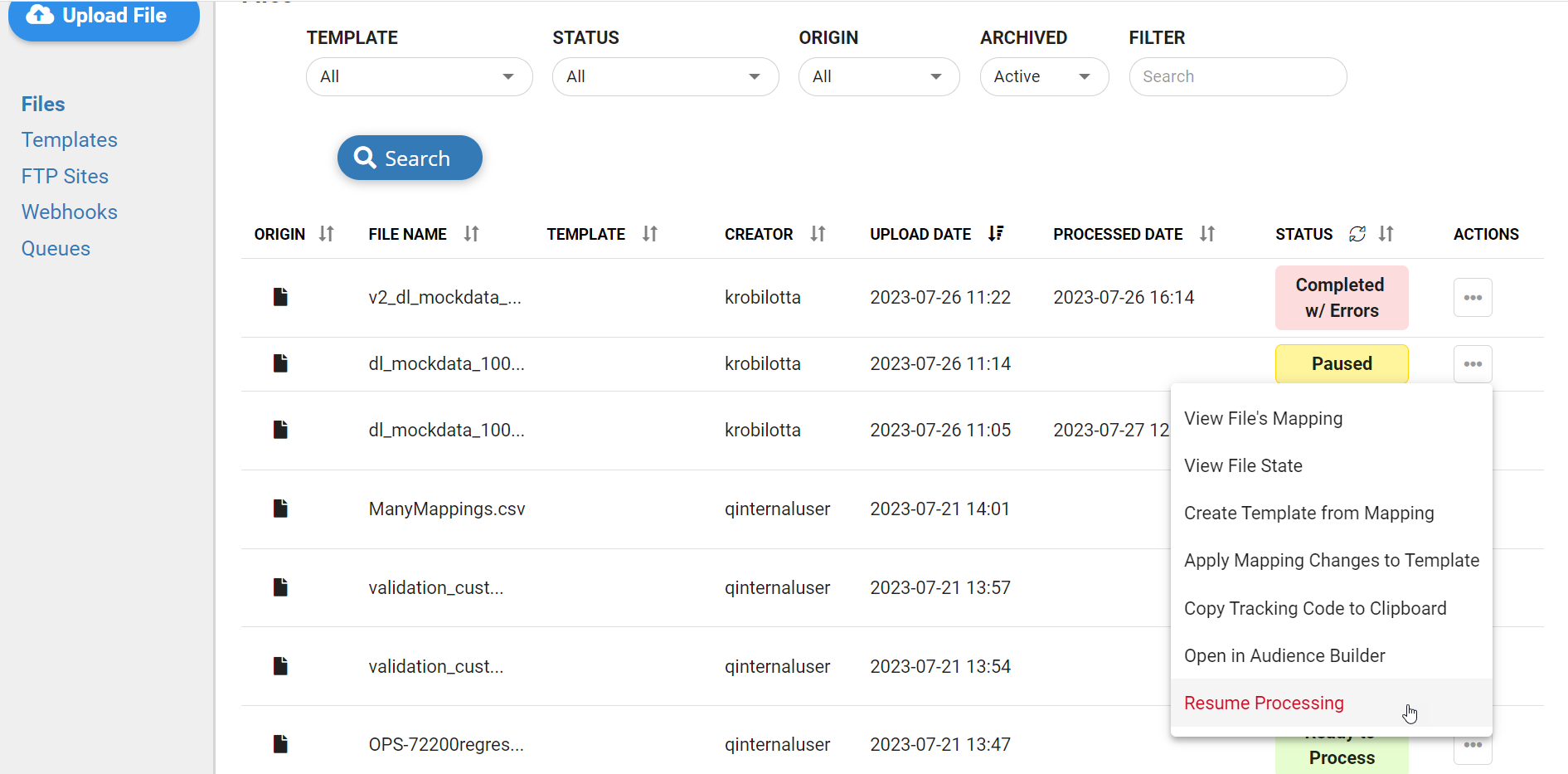
Task: Sort files by File Name
Action: (471, 234)
